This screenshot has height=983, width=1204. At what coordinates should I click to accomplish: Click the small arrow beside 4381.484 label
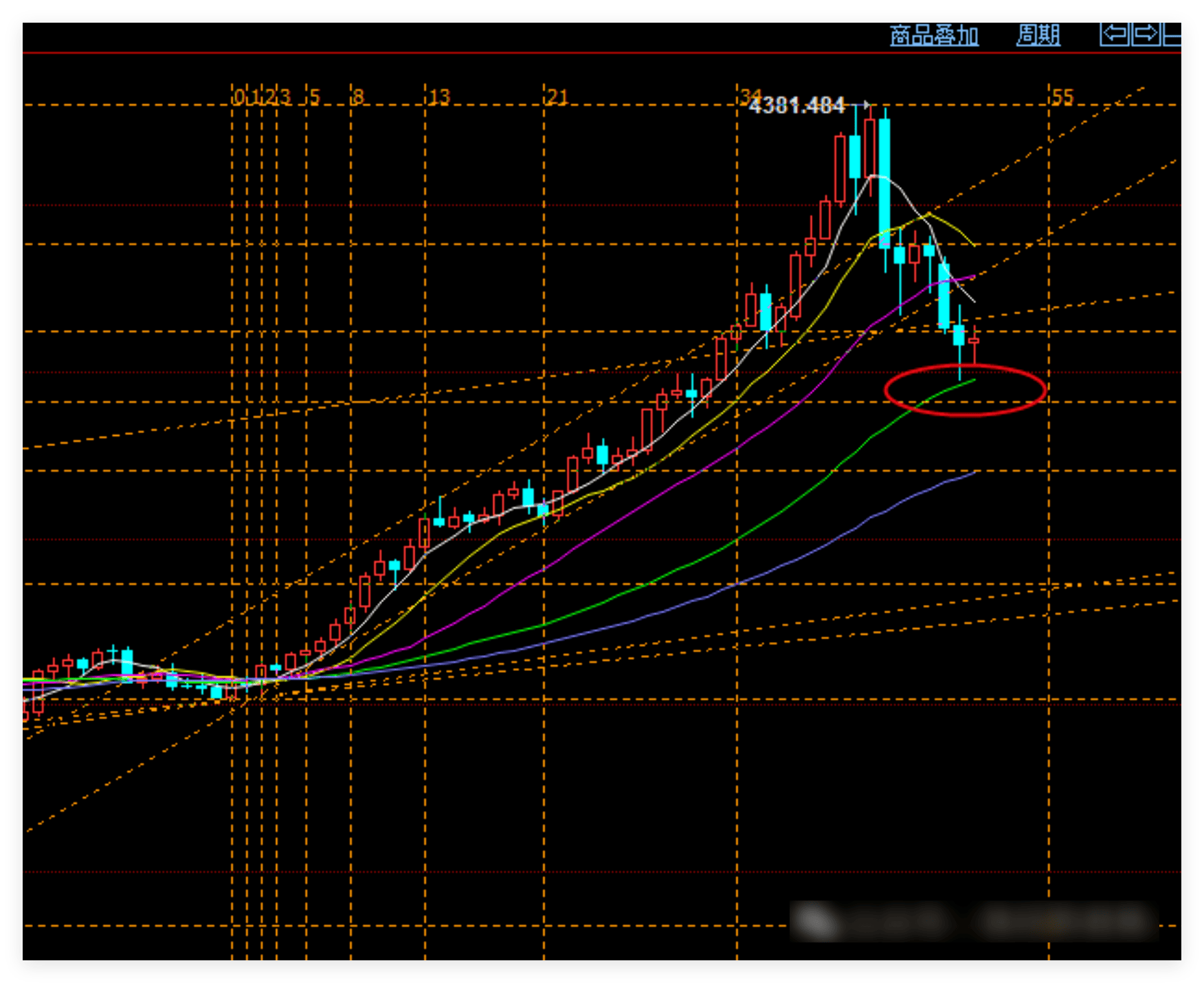865,104
